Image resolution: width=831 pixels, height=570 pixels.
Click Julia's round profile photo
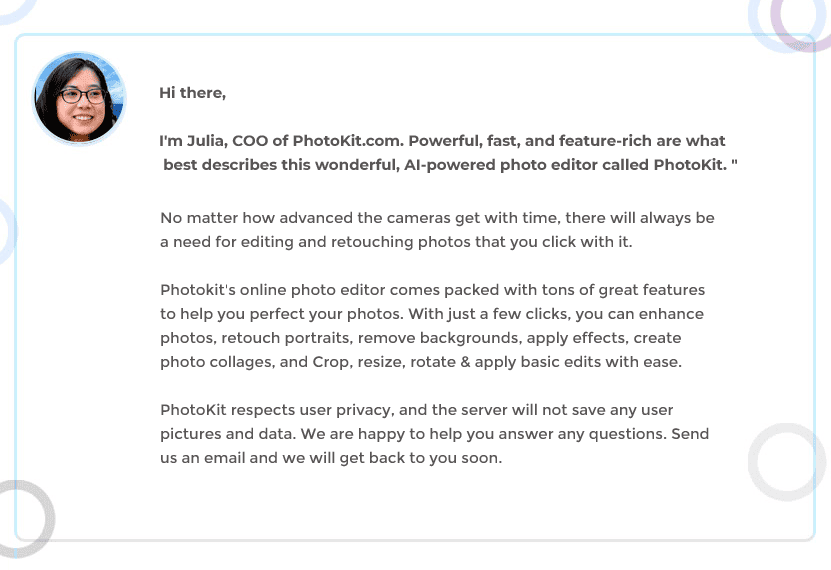tap(79, 98)
